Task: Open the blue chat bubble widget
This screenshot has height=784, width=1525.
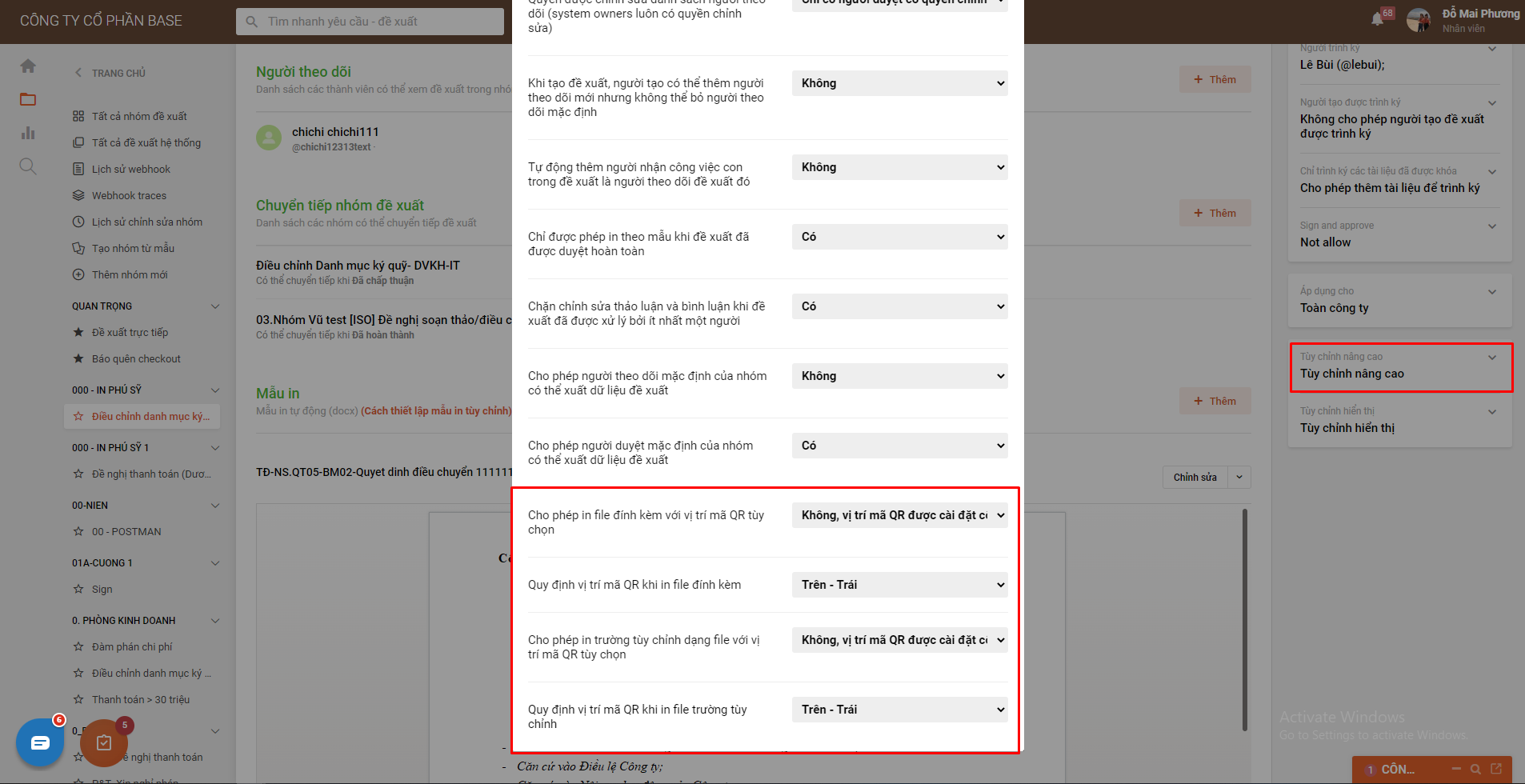Action: [x=40, y=742]
